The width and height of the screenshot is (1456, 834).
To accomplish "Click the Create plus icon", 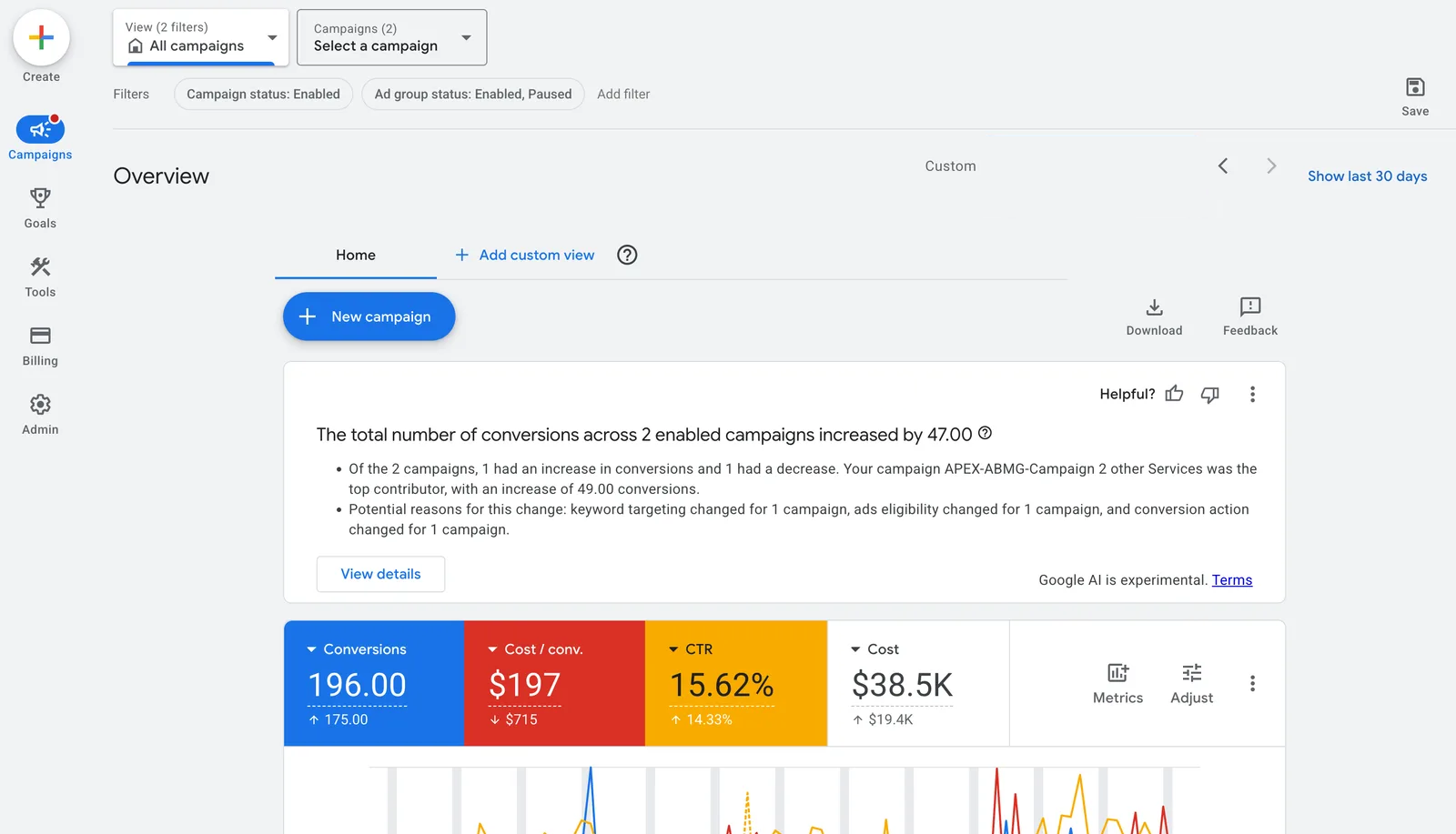I will [x=41, y=37].
